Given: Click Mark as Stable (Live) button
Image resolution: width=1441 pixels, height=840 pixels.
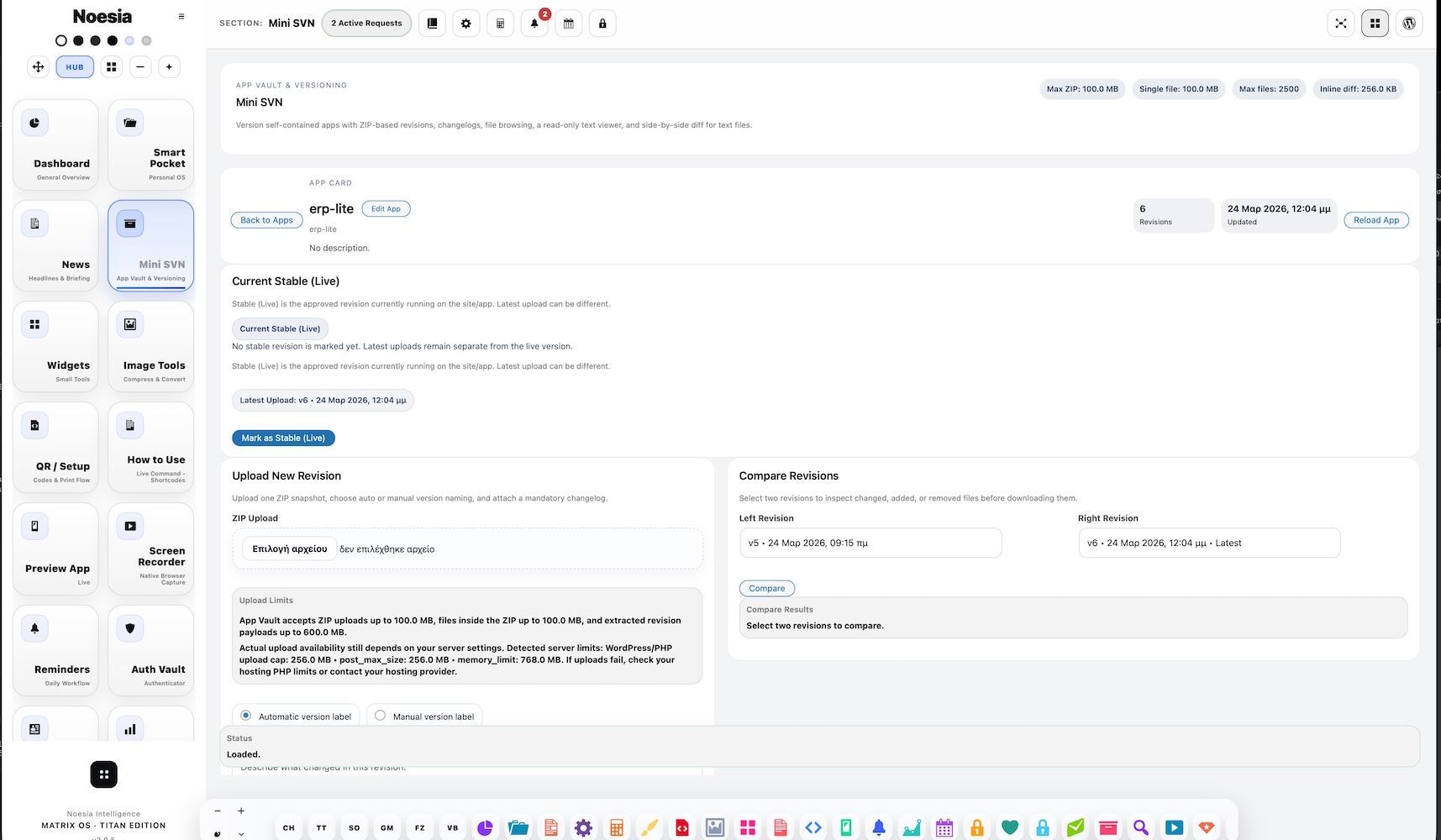Looking at the screenshot, I should click(283, 438).
